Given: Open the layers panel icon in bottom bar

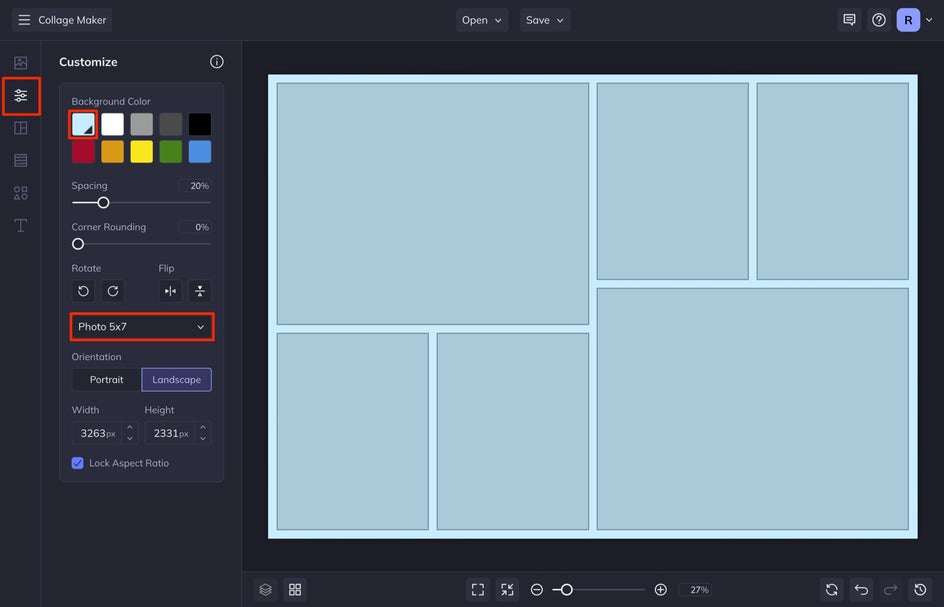Looking at the screenshot, I should pyautogui.click(x=266, y=590).
